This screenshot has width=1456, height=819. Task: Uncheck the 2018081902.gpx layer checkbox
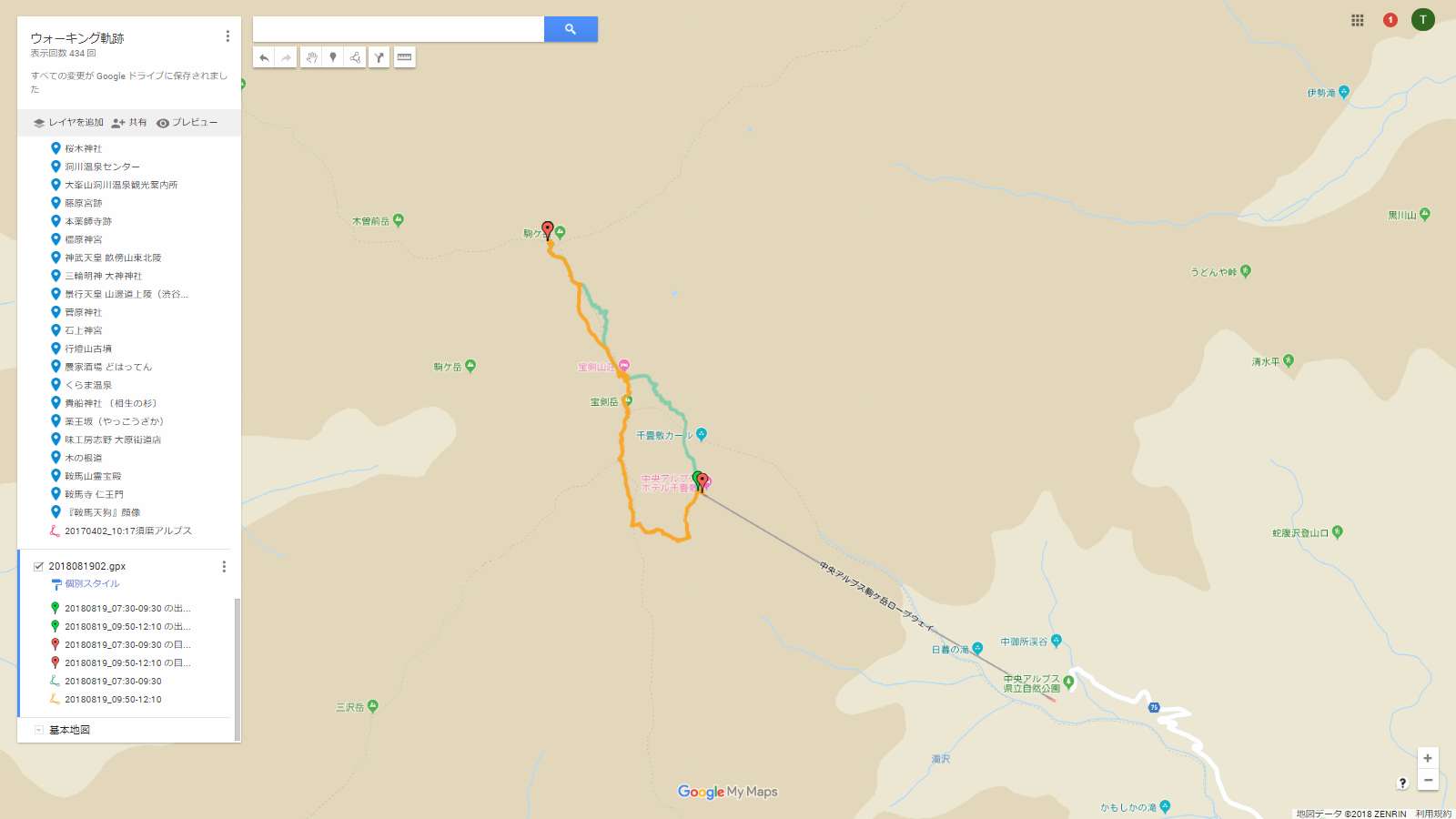[x=38, y=566]
